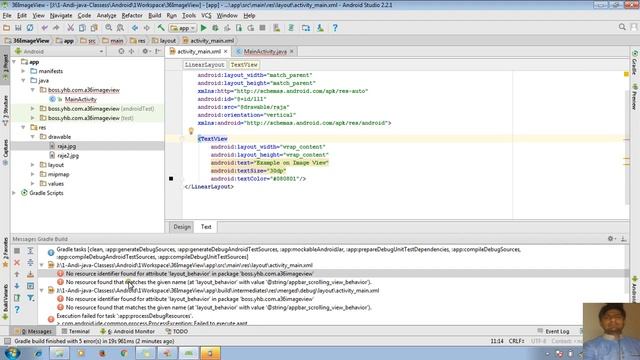Screen dimensions: 640x360
Task: Run the app with the green play button
Action: 203,28
